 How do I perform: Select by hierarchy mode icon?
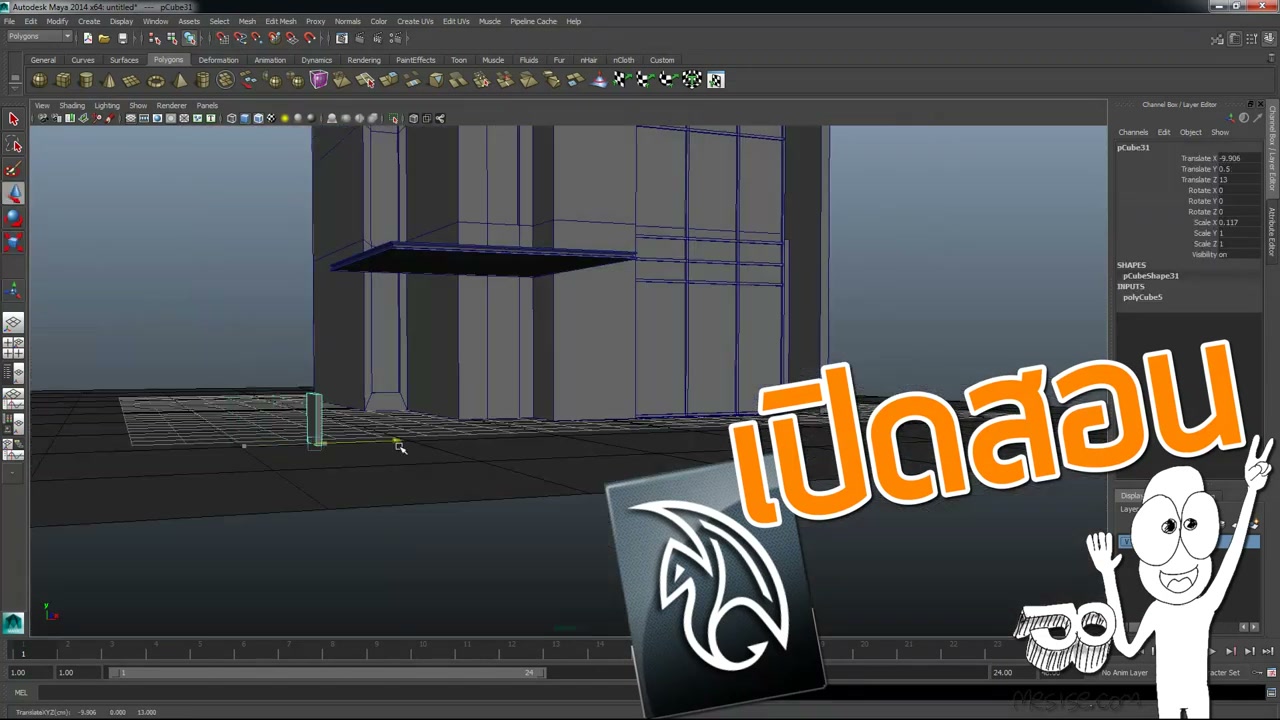155,38
